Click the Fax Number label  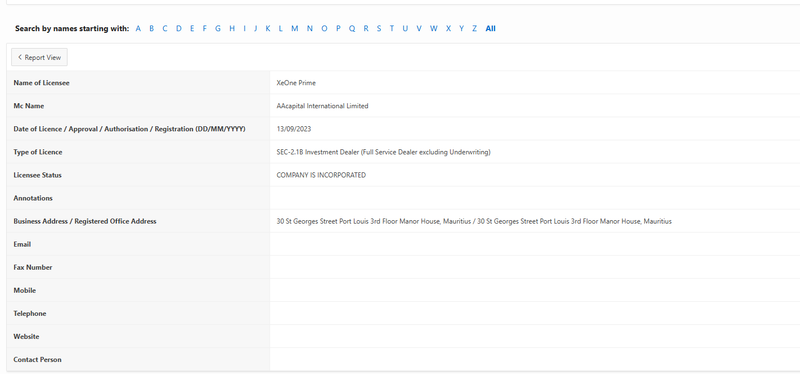tap(33, 267)
